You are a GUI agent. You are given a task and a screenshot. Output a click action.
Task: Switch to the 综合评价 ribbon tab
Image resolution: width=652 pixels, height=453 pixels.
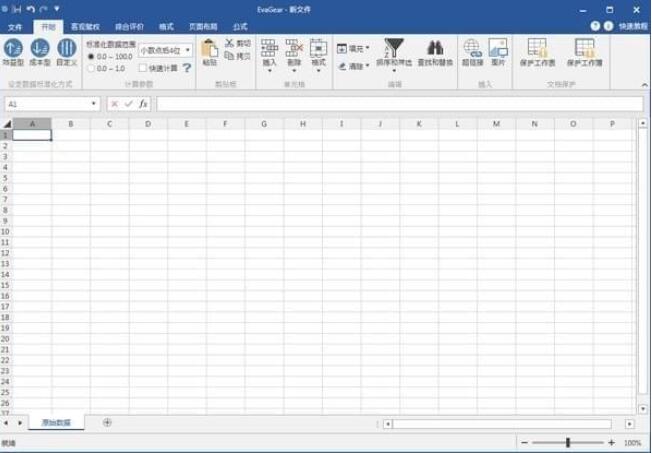[129, 27]
